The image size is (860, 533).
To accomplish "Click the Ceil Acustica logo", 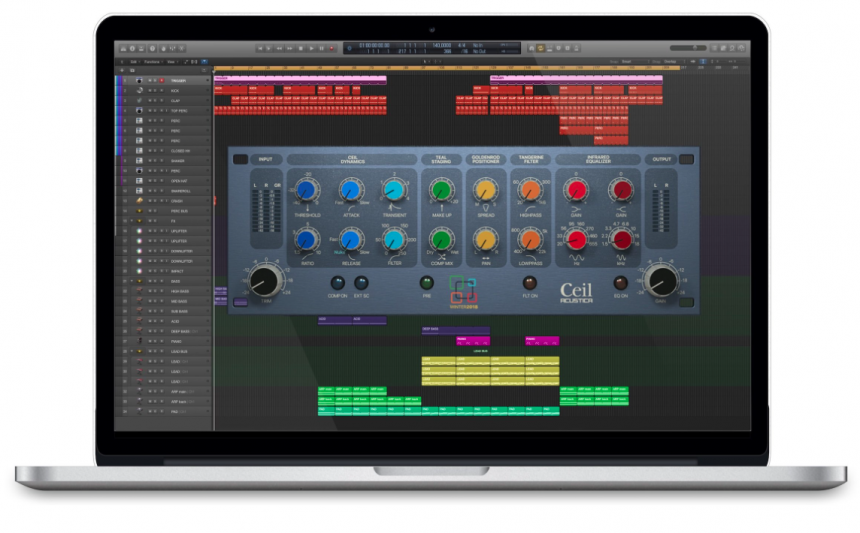I will [576, 293].
